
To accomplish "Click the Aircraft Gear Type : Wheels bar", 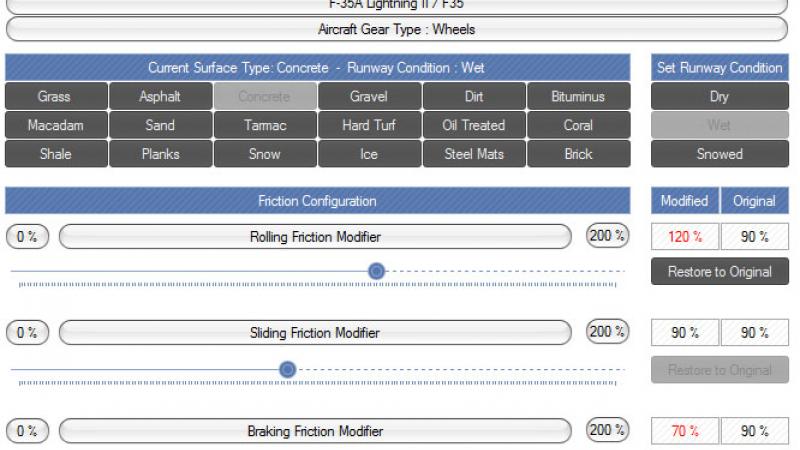I will pos(397,29).
